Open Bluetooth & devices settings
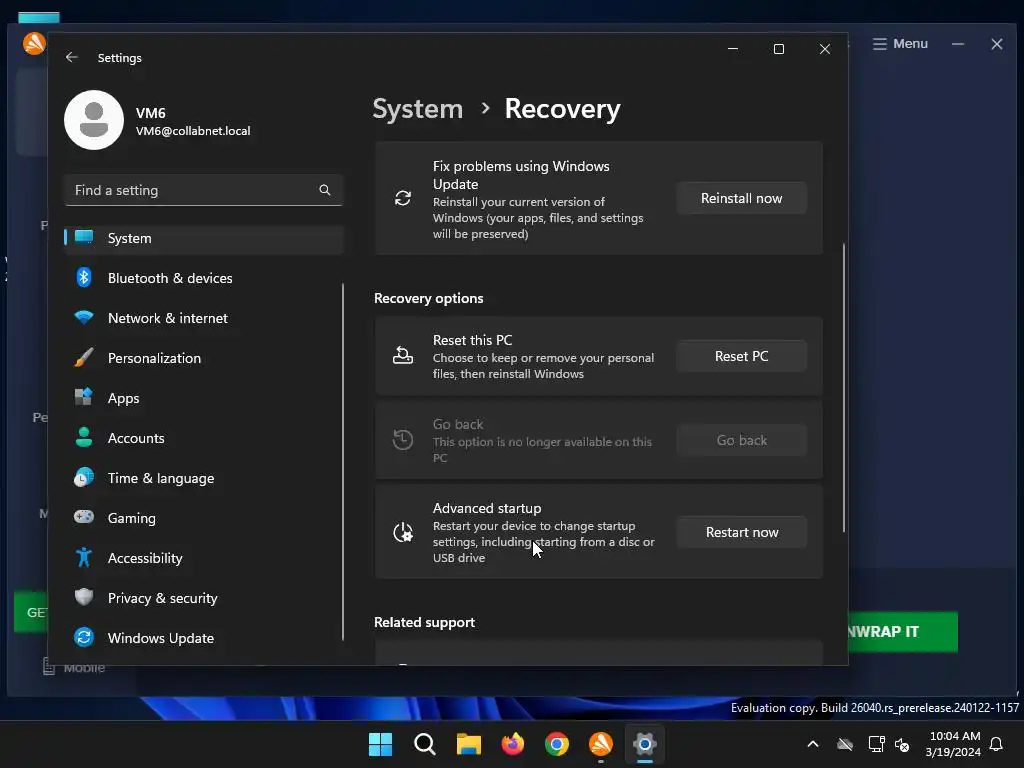 pos(204,278)
